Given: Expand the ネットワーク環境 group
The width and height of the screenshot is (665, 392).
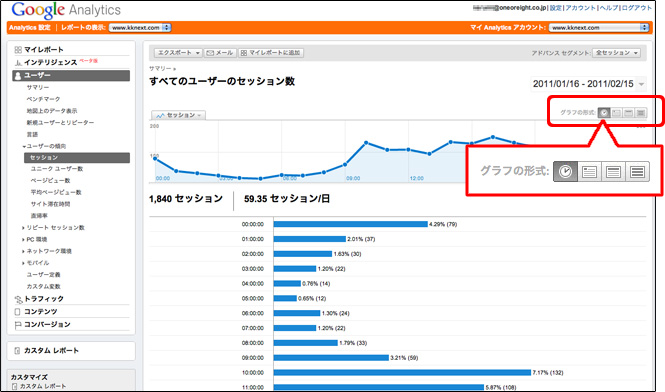Looking at the screenshot, I should pos(23,252).
